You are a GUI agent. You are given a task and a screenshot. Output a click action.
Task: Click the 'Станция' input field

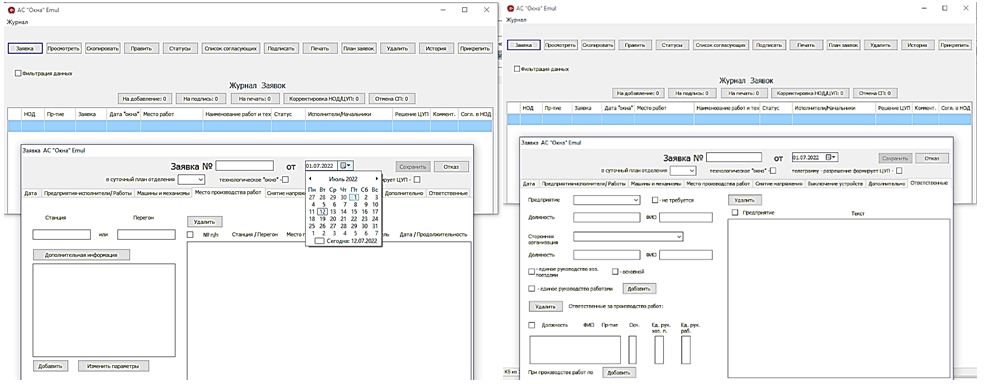(x=62, y=235)
